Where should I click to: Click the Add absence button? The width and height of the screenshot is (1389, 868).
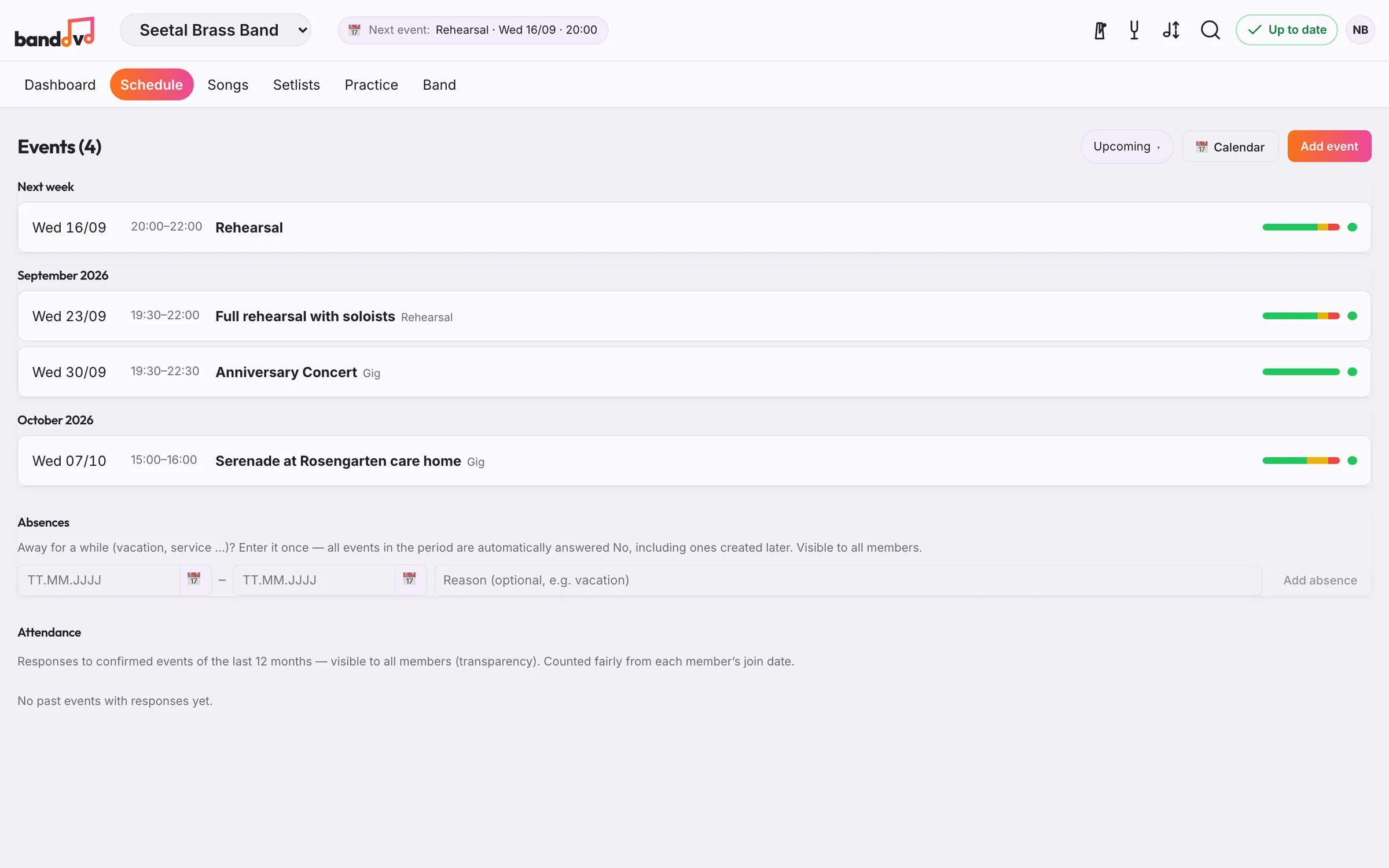1320,580
